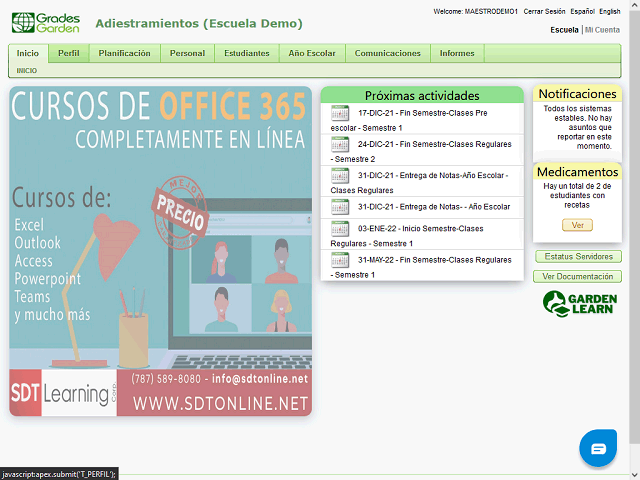Click the INICIO submenu item
640x480 pixels.
click(27, 71)
